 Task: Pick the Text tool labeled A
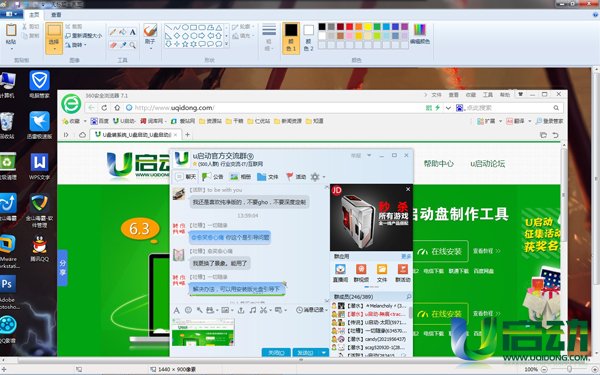tap(132, 32)
